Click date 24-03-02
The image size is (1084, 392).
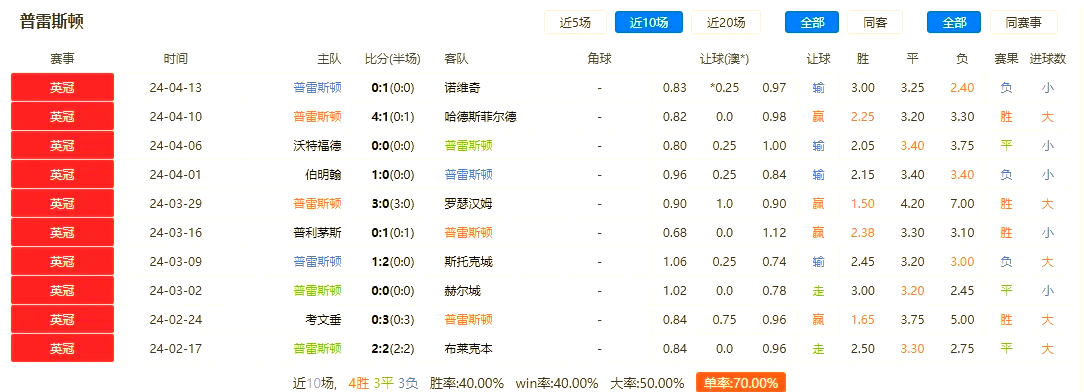tap(176, 291)
